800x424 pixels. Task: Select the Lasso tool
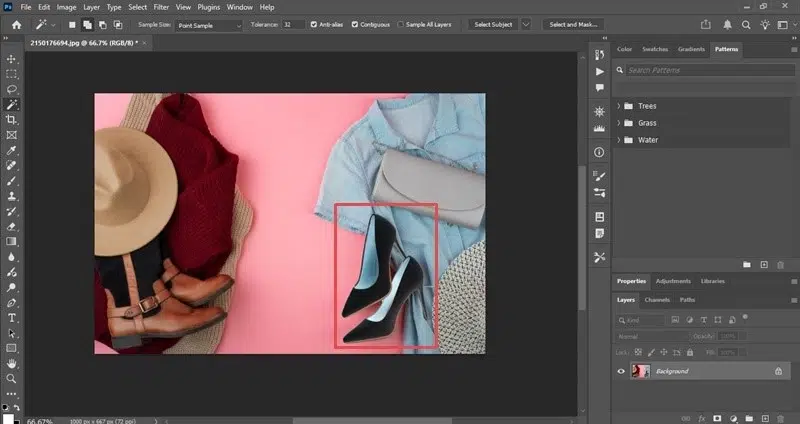coord(11,90)
